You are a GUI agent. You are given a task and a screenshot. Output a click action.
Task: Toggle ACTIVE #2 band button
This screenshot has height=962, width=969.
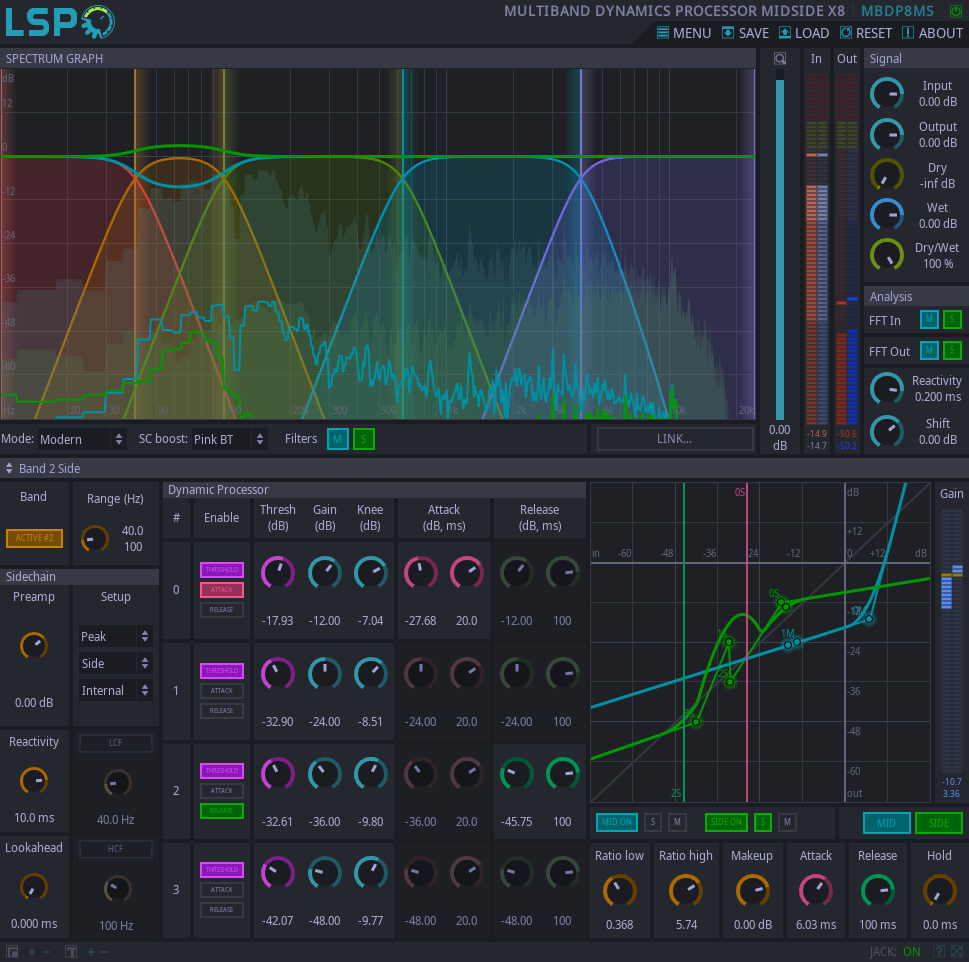click(x=35, y=538)
